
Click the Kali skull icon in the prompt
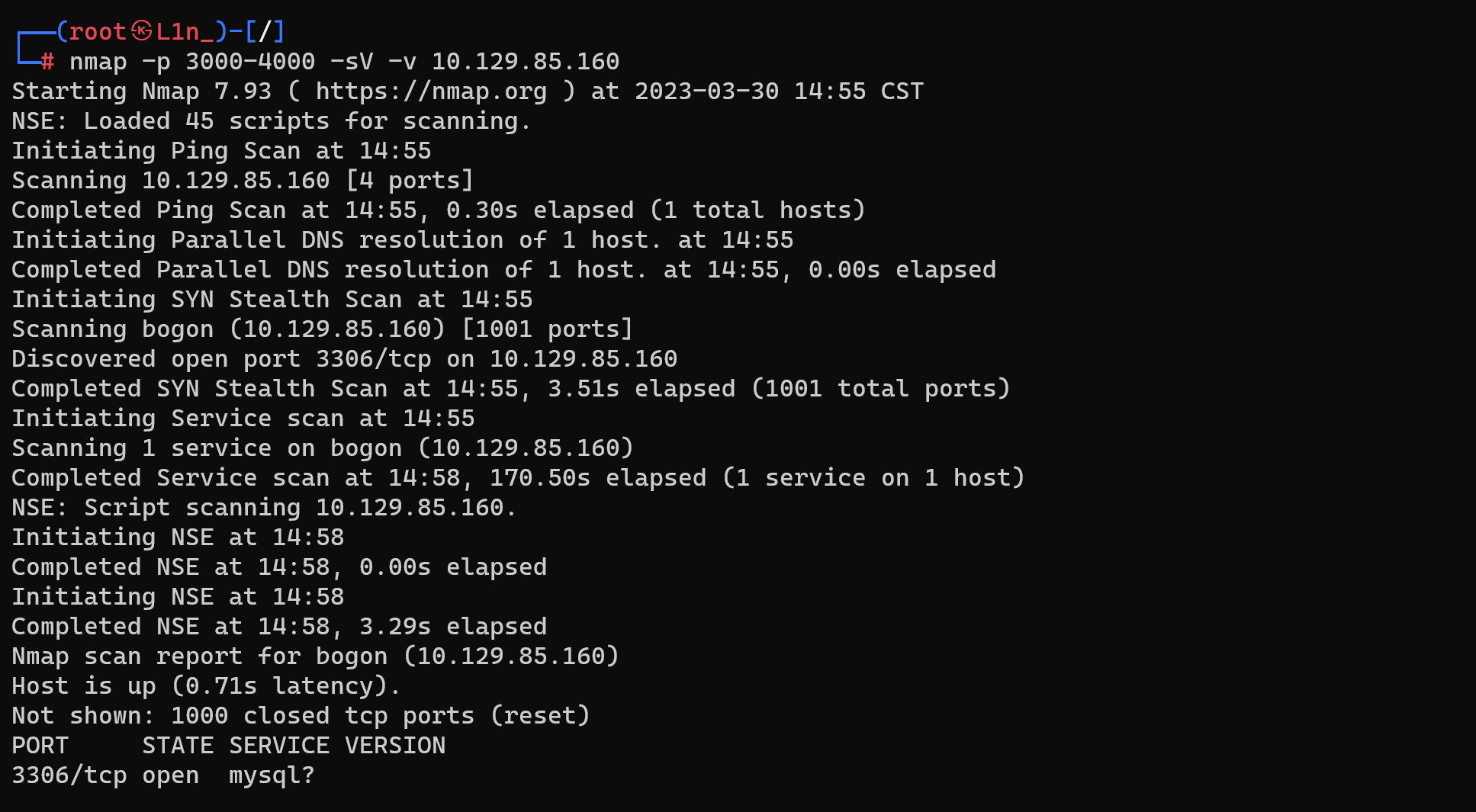pos(141,30)
